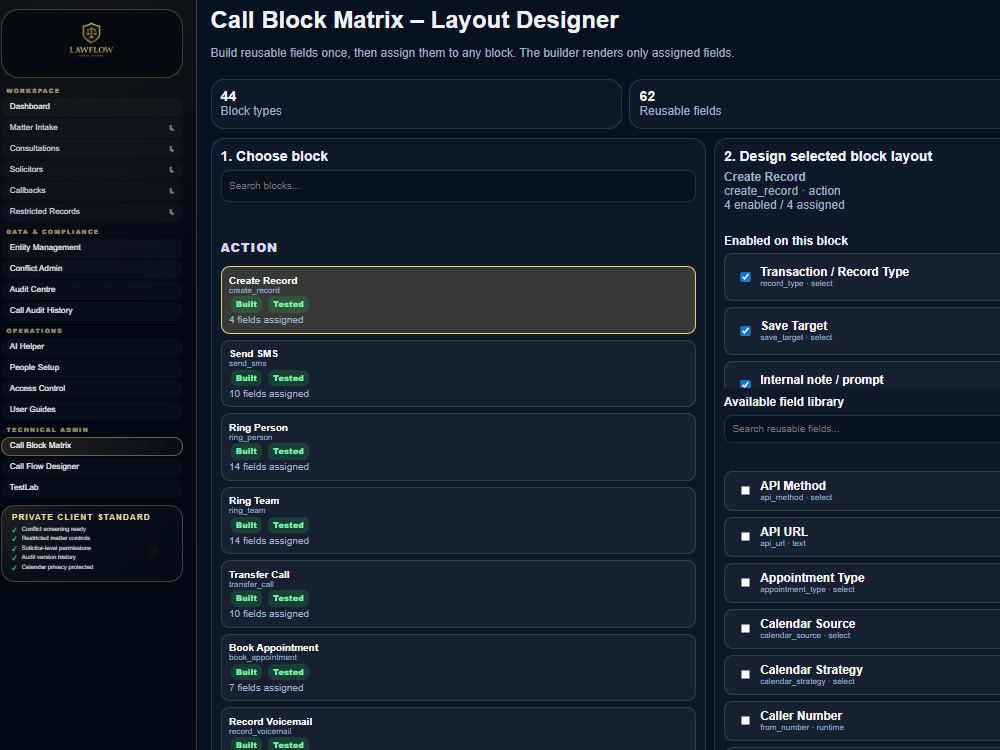Click the small icon in Callbacks row
This screenshot has height=750, width=1000.
(x=172, y=191)
